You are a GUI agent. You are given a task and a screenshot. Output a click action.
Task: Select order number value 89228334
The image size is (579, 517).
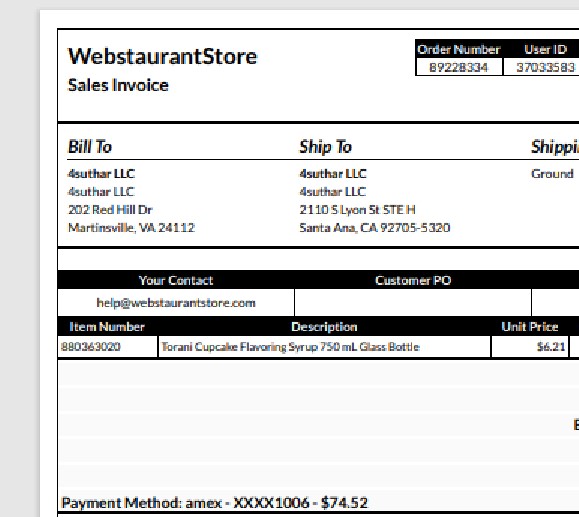click(x=459, y=67)
